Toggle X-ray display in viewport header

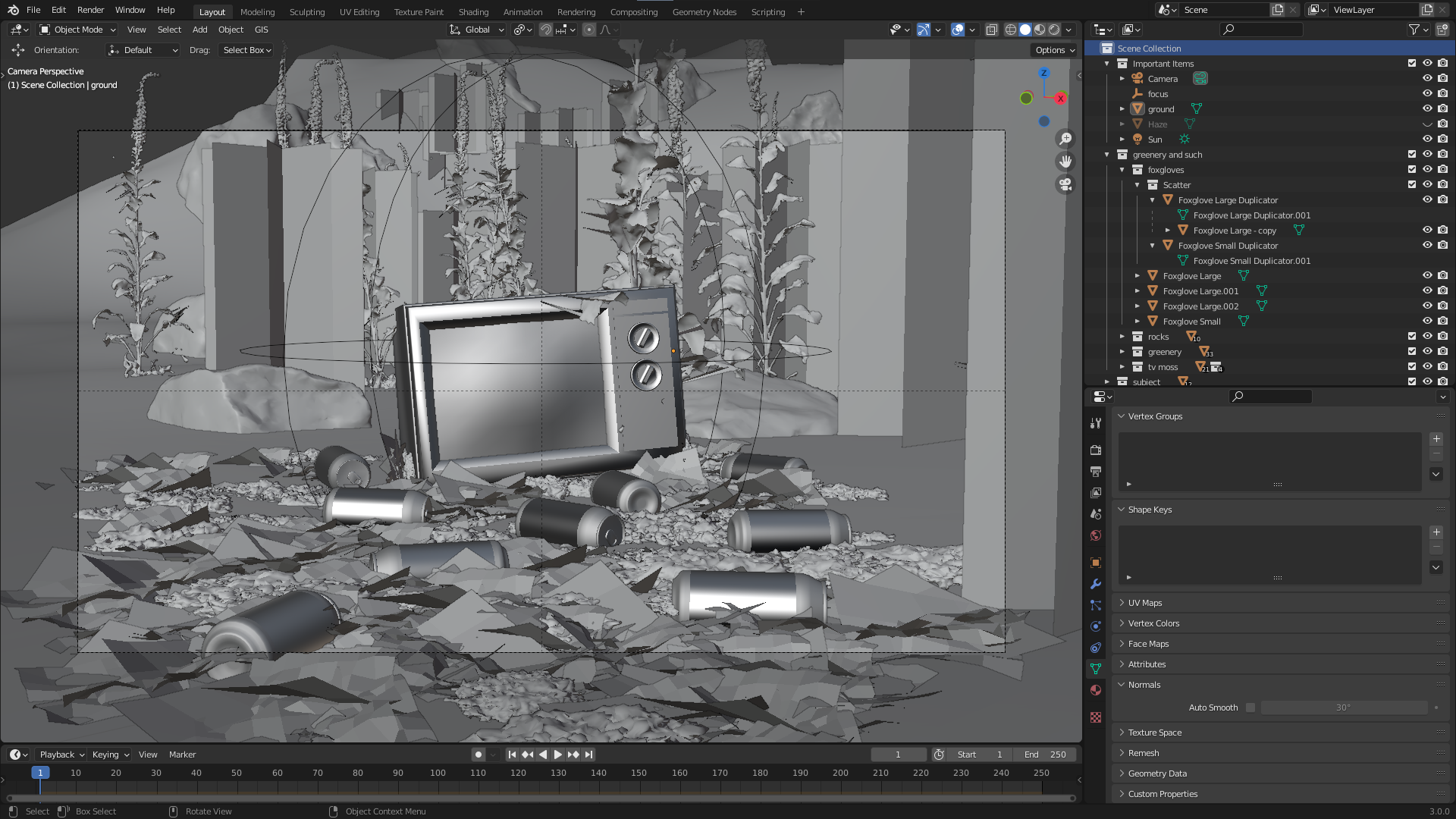click(x=991, y=30)
